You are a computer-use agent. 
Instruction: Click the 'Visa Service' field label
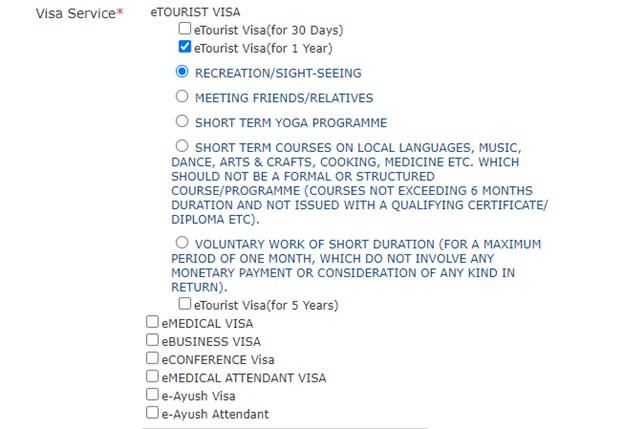pos(75,14)
